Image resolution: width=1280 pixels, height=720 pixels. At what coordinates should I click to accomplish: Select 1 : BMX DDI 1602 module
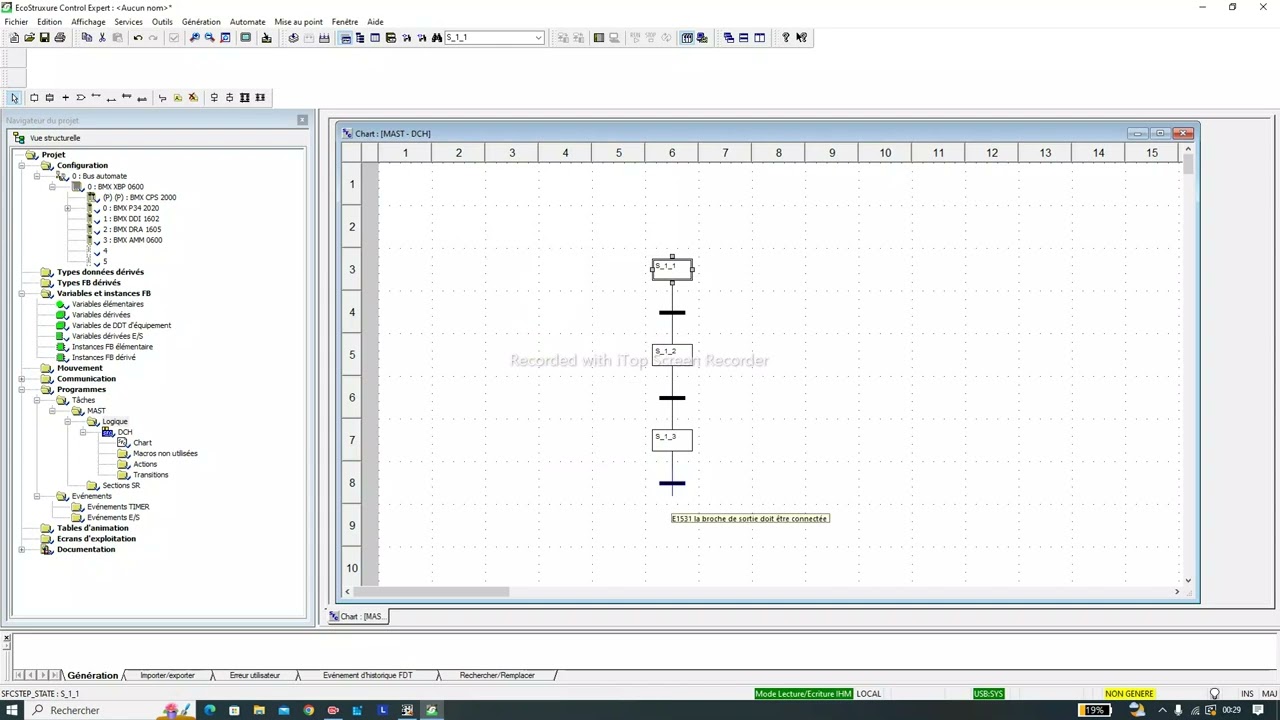point(131,219)
